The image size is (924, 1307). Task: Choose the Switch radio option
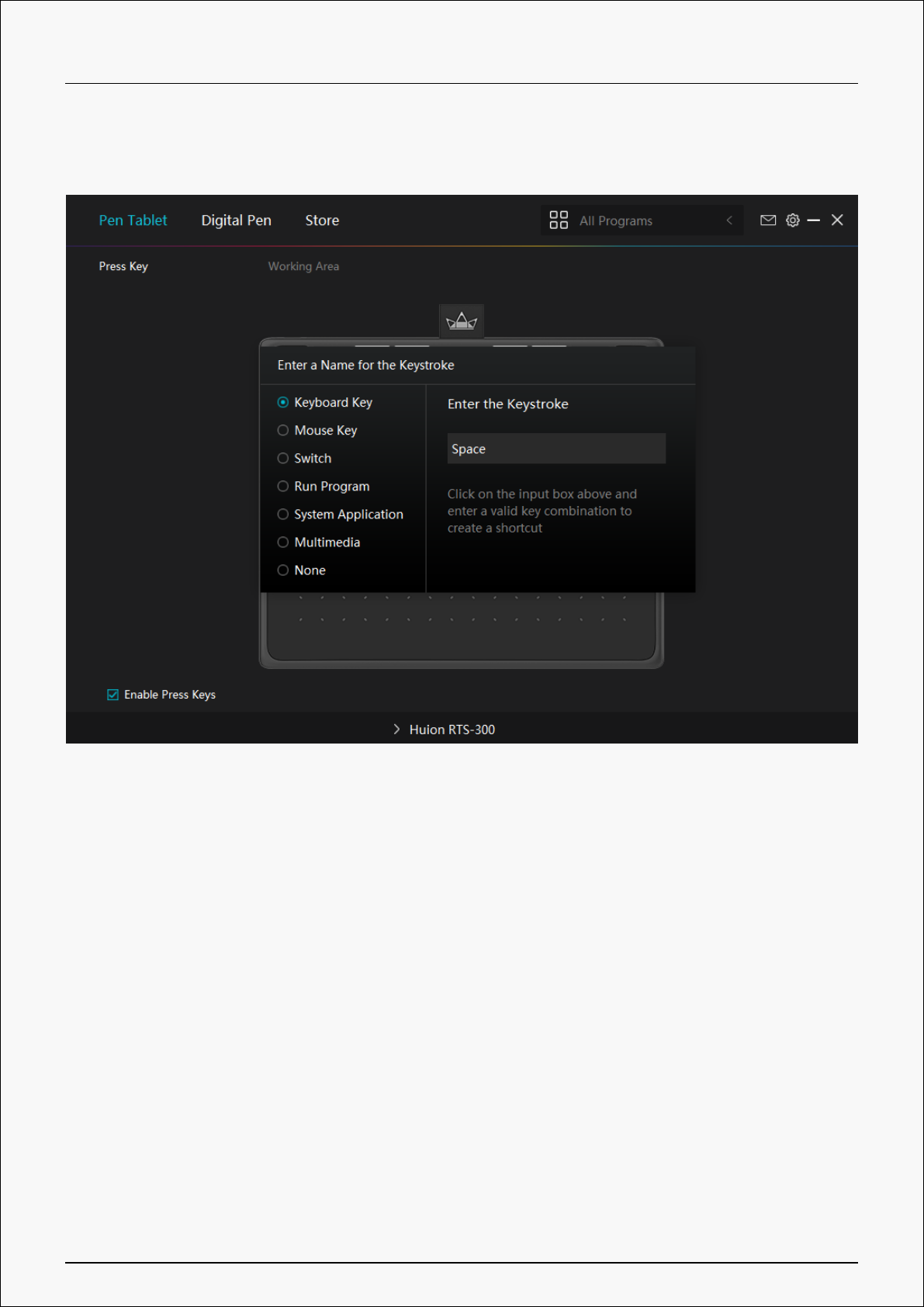point(283,459)
